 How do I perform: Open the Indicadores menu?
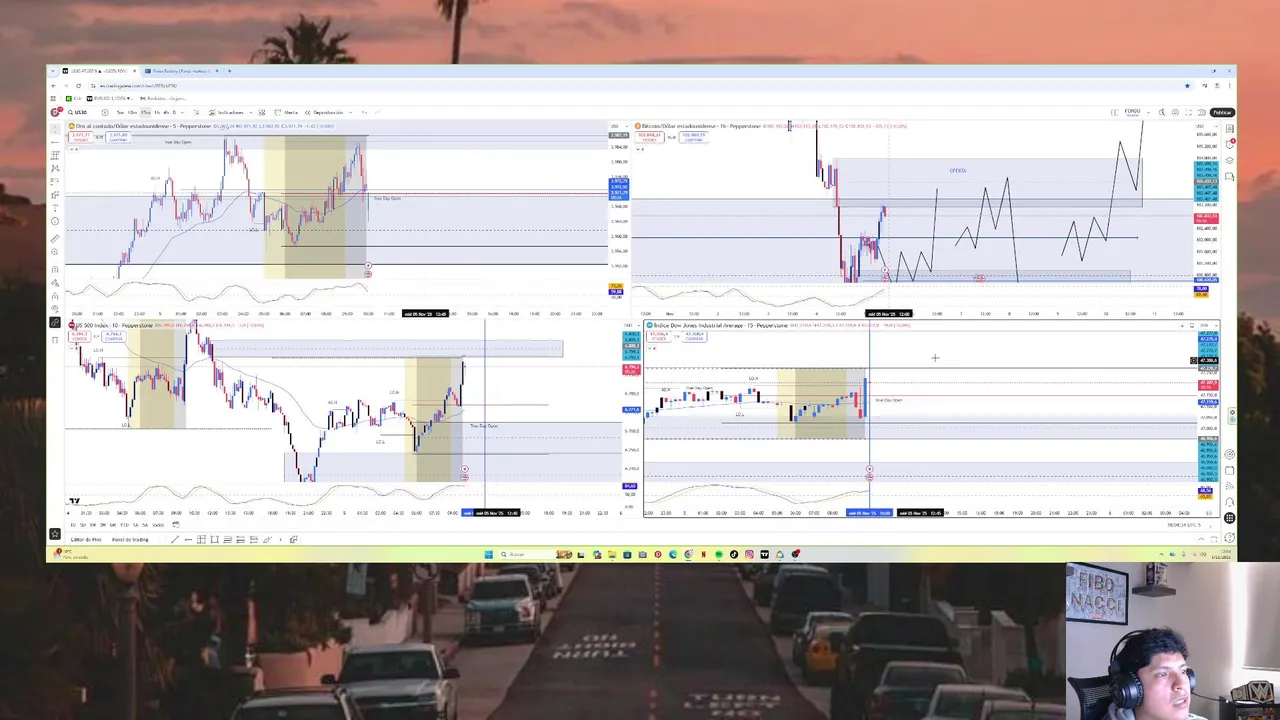(227, 112)
